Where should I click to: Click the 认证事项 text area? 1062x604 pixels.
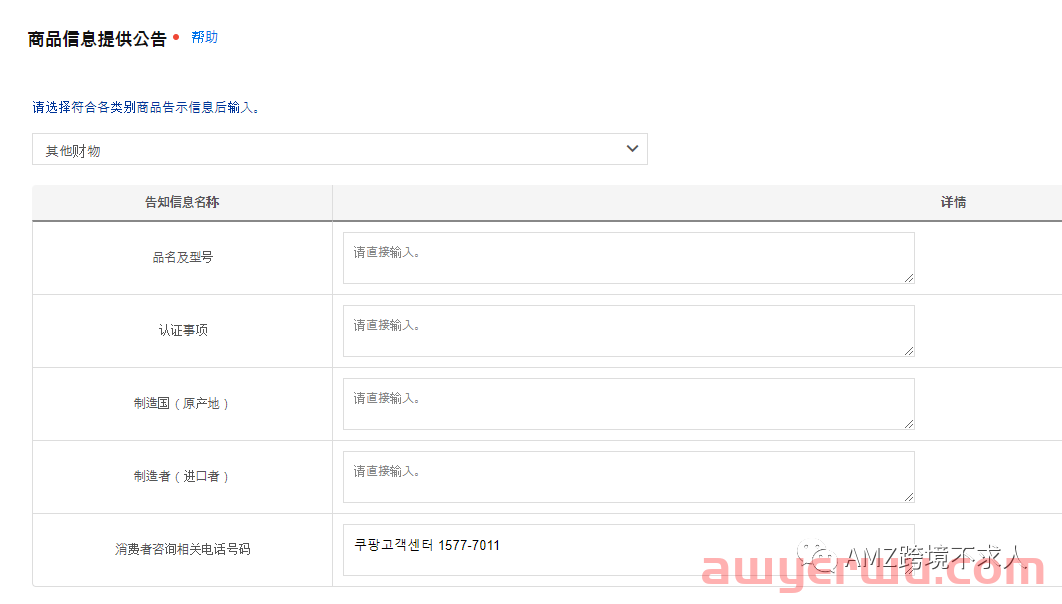tap(628, 330)
